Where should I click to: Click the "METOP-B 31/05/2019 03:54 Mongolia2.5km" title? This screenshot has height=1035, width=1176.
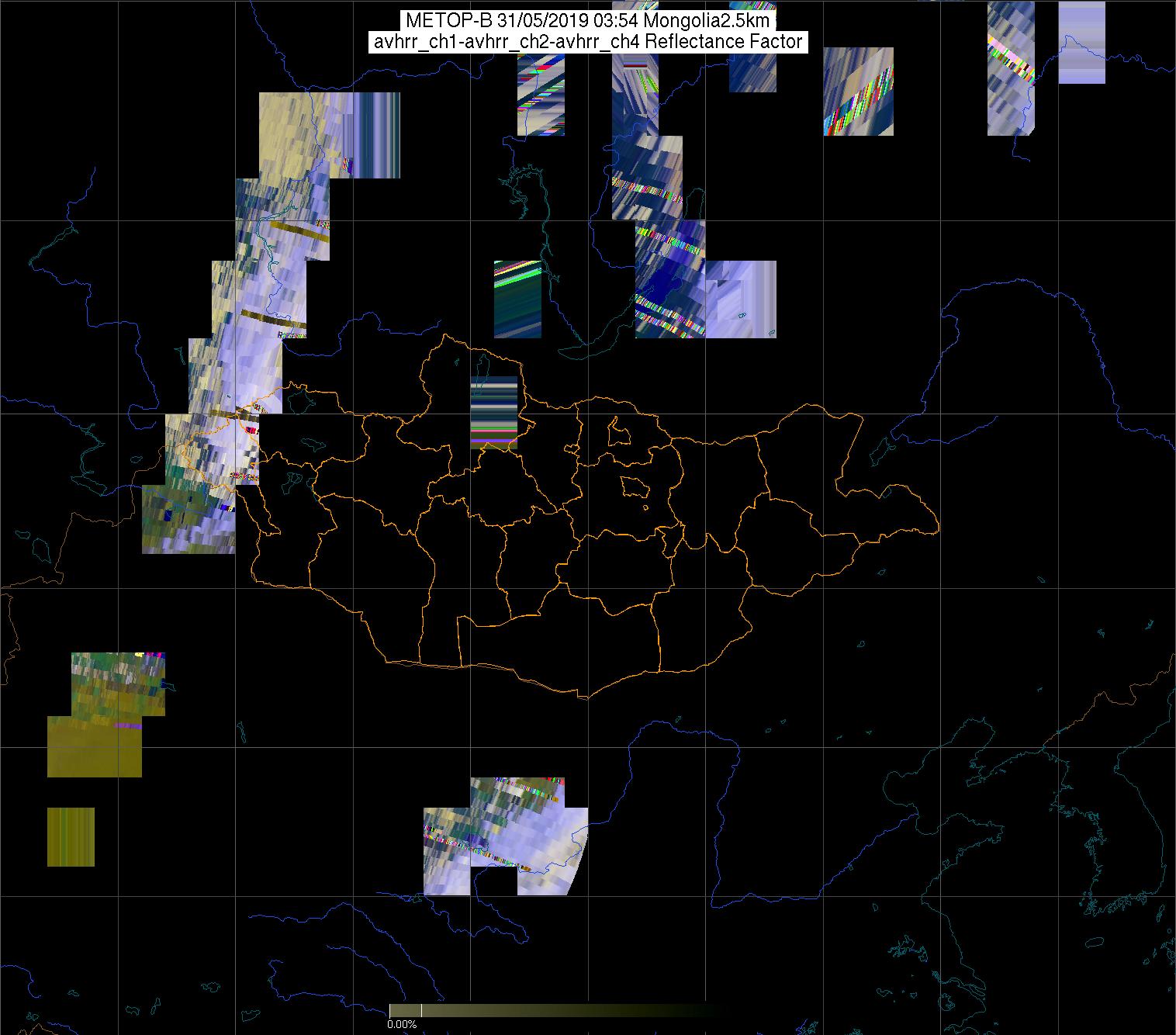click(x=587, y=21)
